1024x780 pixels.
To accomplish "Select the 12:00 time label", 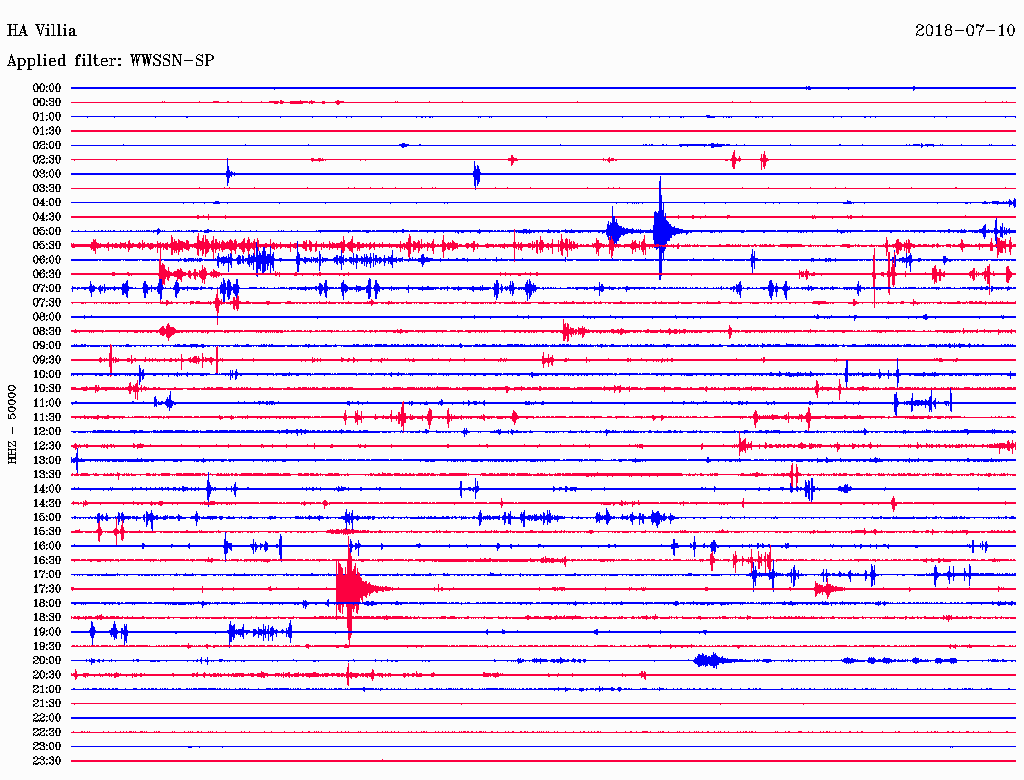I will (x=47, y=431).
